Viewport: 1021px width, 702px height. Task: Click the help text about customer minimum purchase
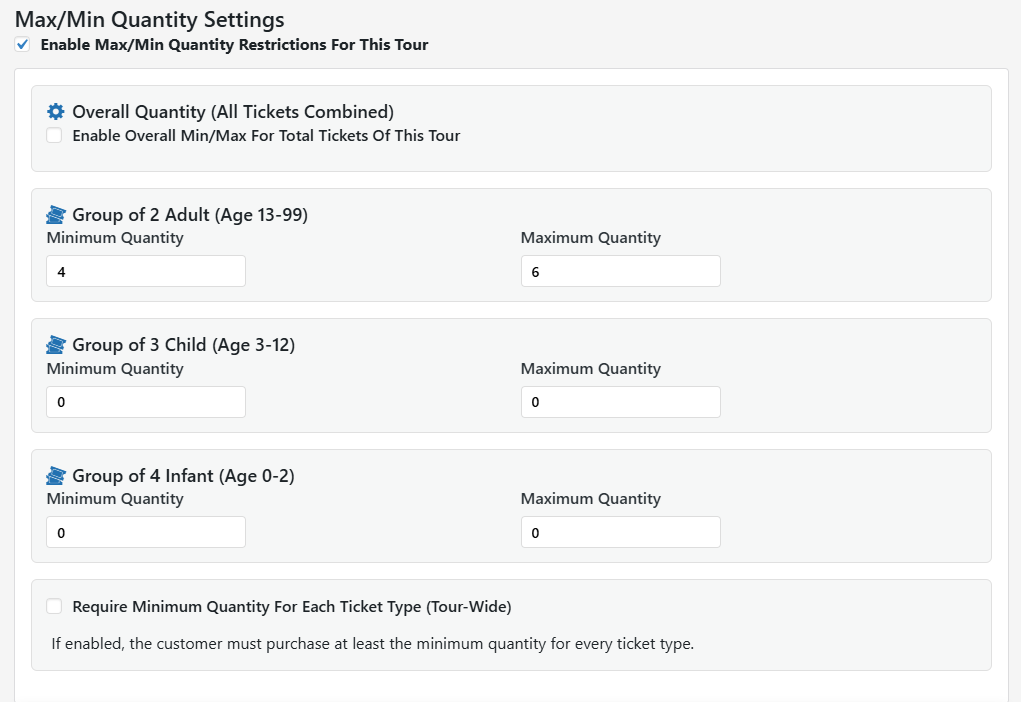372,644
